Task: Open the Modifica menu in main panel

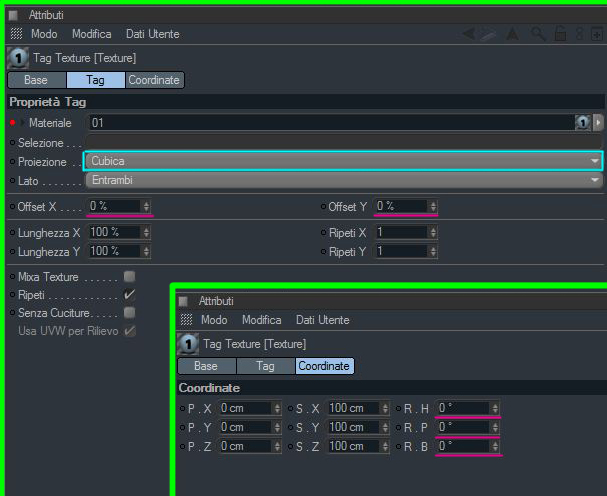Action: point(92,34)
